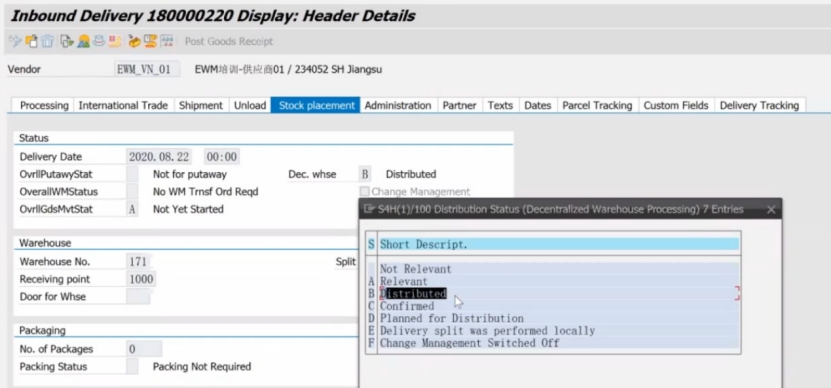Screen dimensions: 831x388
Task: Switch to the Unload tab
Action: pos(250,105)
